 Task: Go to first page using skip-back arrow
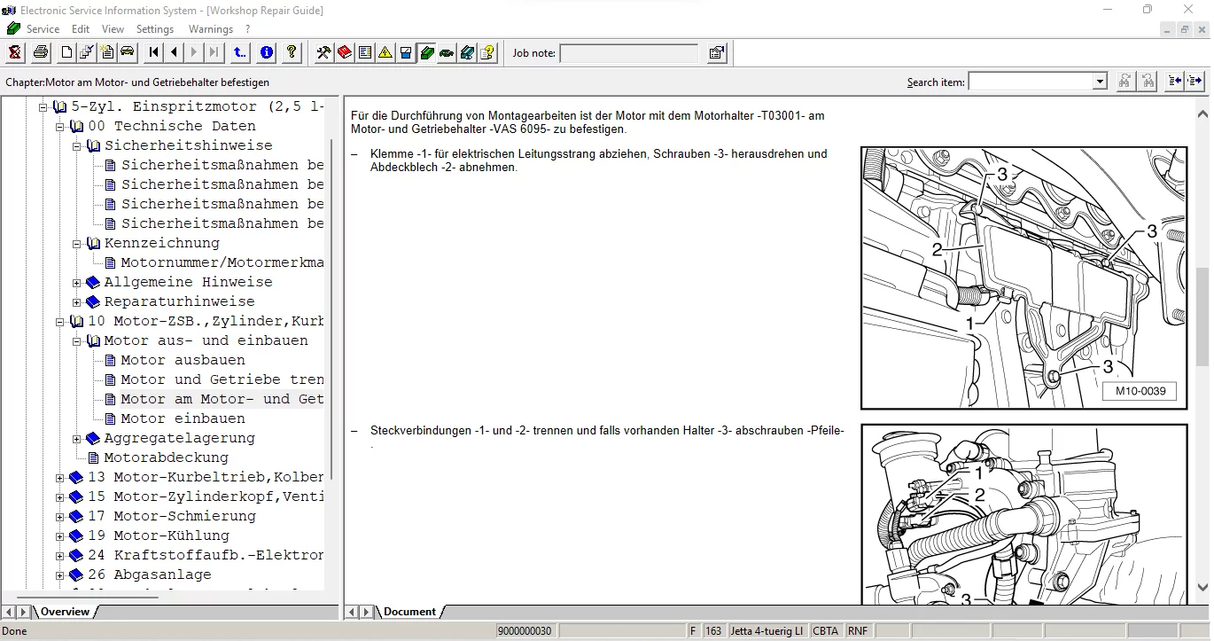[x=154, y=53]
